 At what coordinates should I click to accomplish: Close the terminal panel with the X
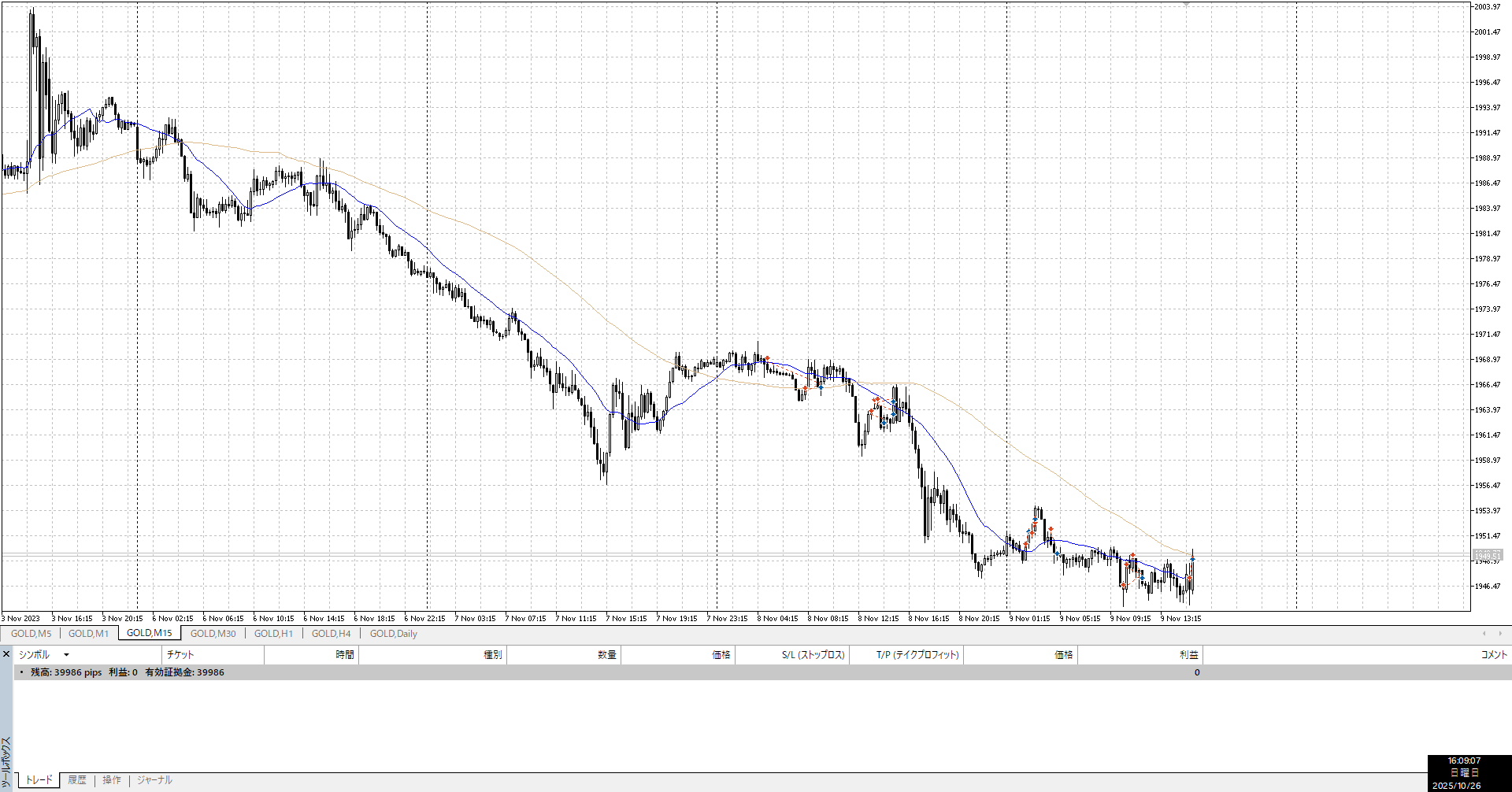point(6,654)
